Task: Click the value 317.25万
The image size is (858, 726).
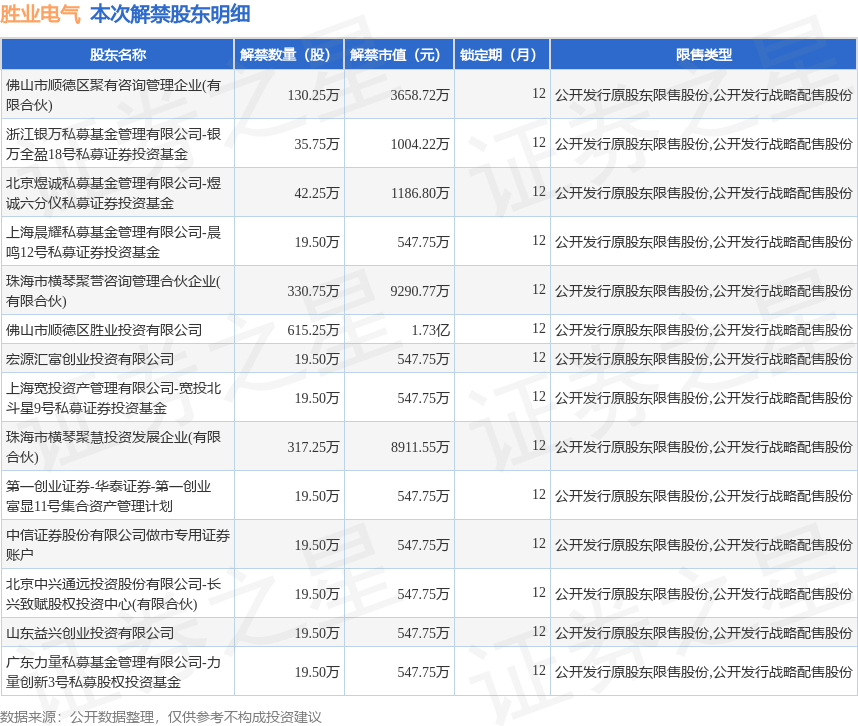Action: [x=314, y=447]
